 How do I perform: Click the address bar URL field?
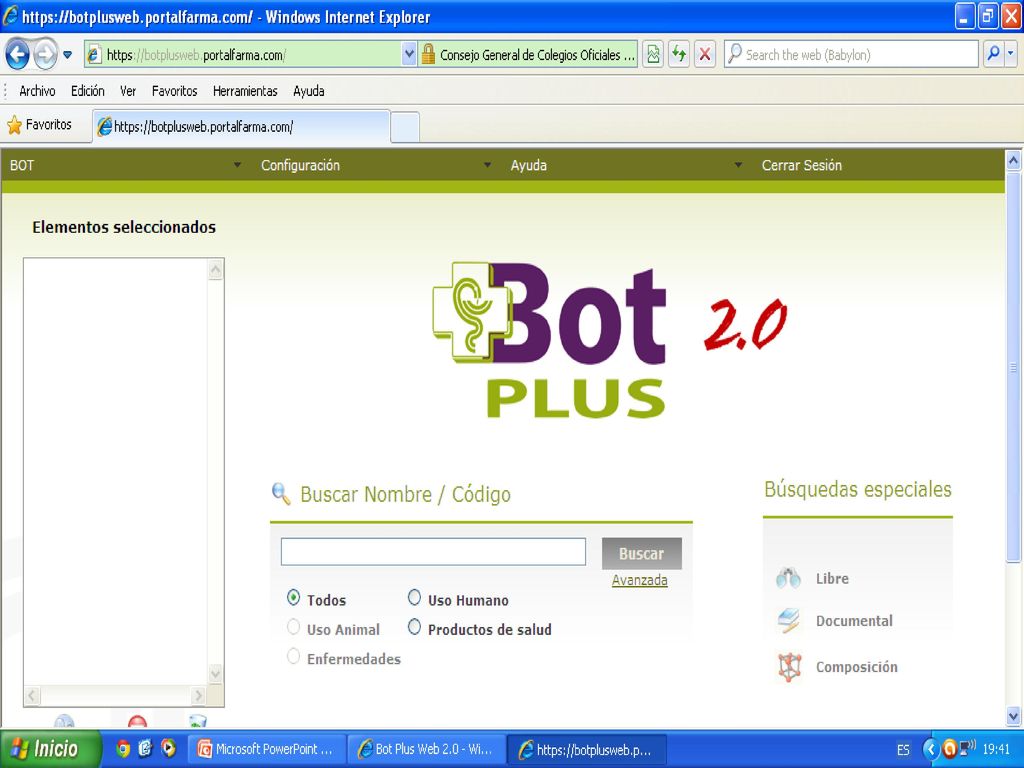tap(242, 54)
